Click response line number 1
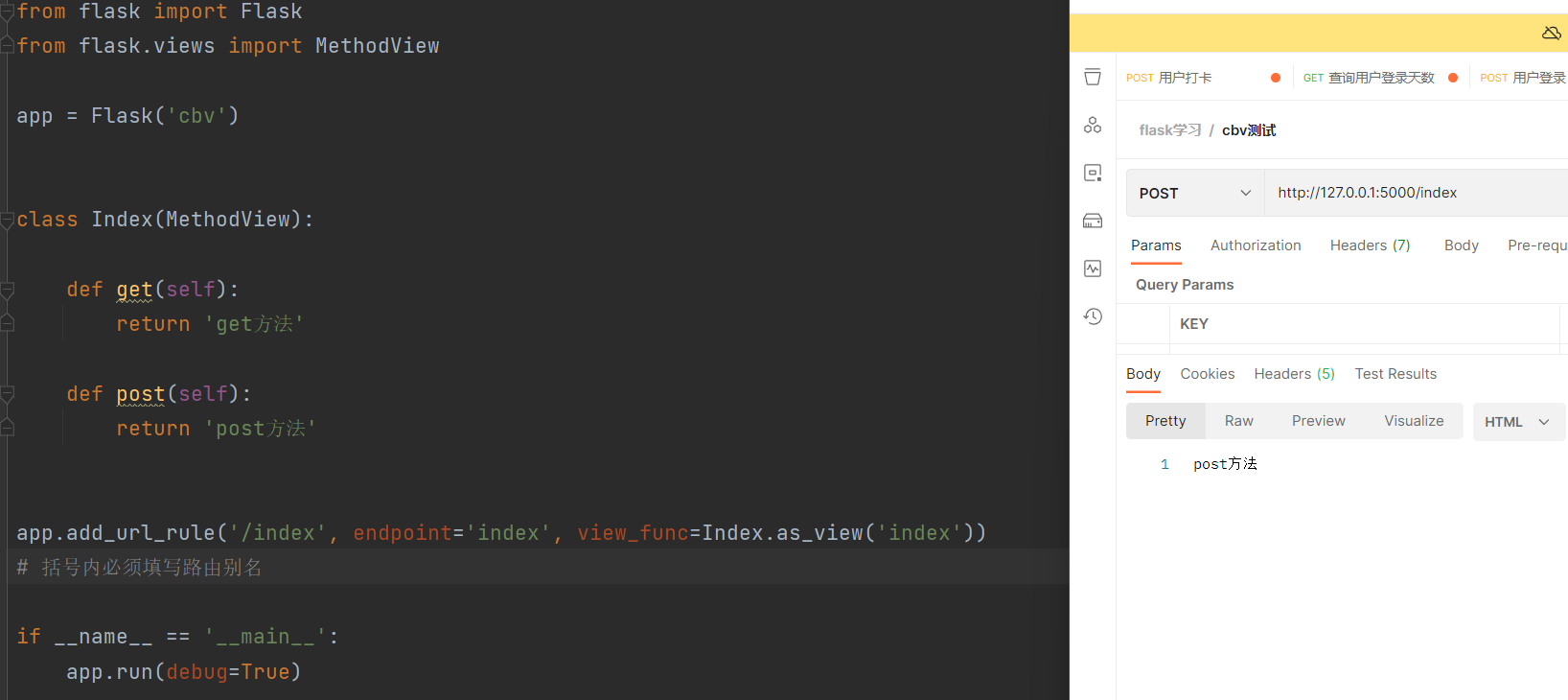The width and height of the screenshot is (1568, 700). (1164, 464)
